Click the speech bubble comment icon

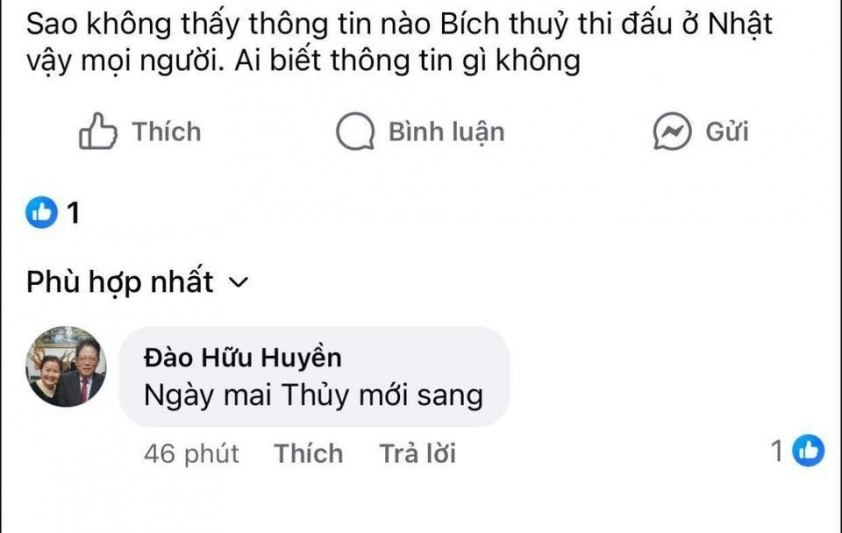[x=354, y=132]
